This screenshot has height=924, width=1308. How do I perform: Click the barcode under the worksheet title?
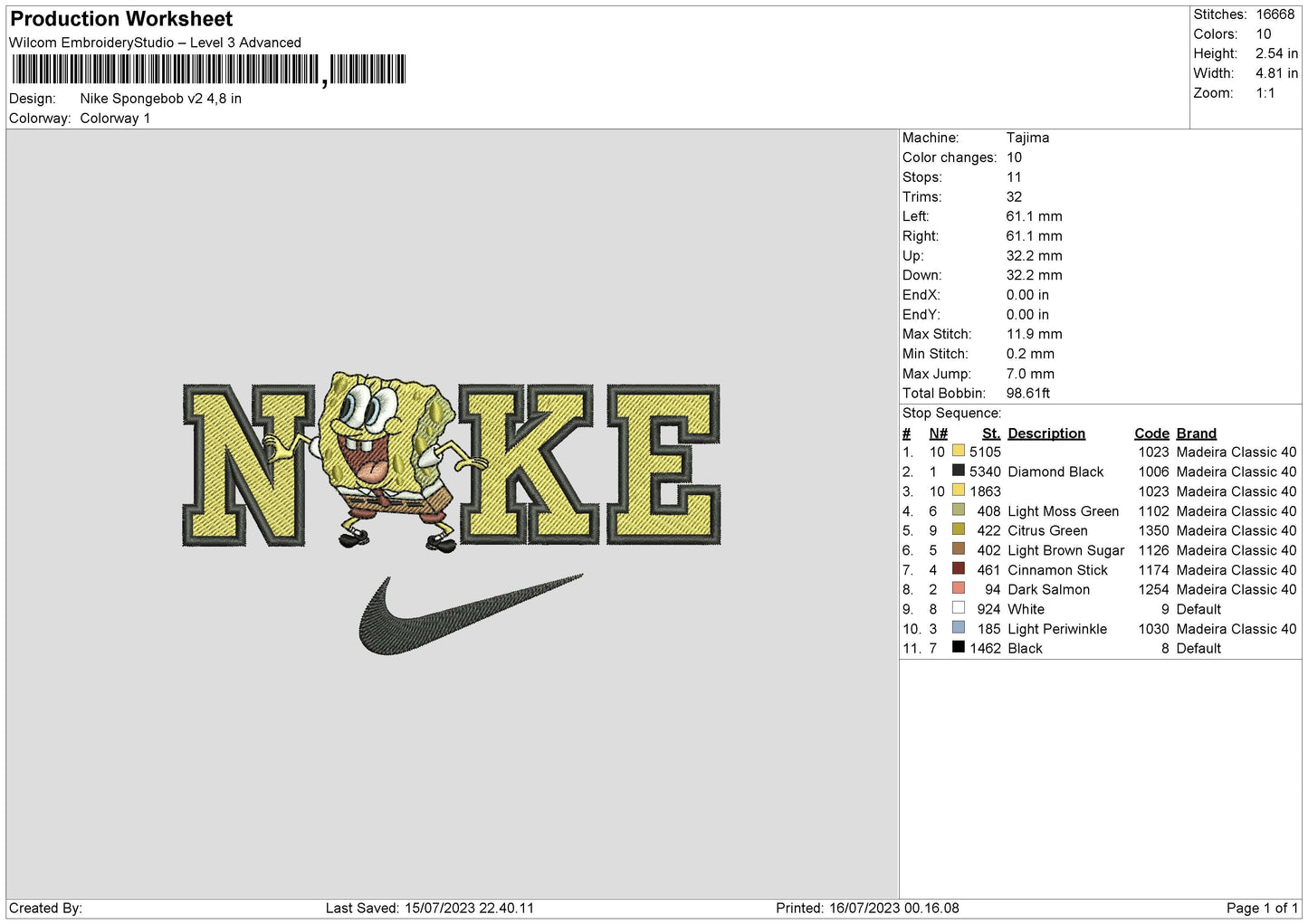(209, 70)
